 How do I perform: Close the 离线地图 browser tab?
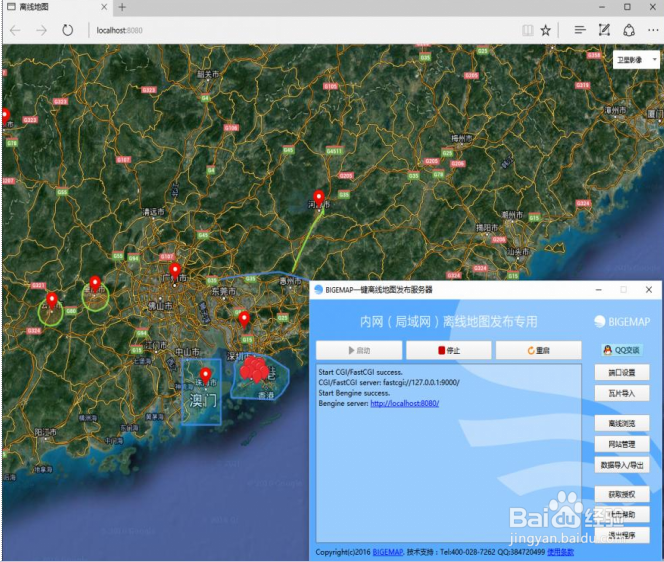[x=104, y=7]
